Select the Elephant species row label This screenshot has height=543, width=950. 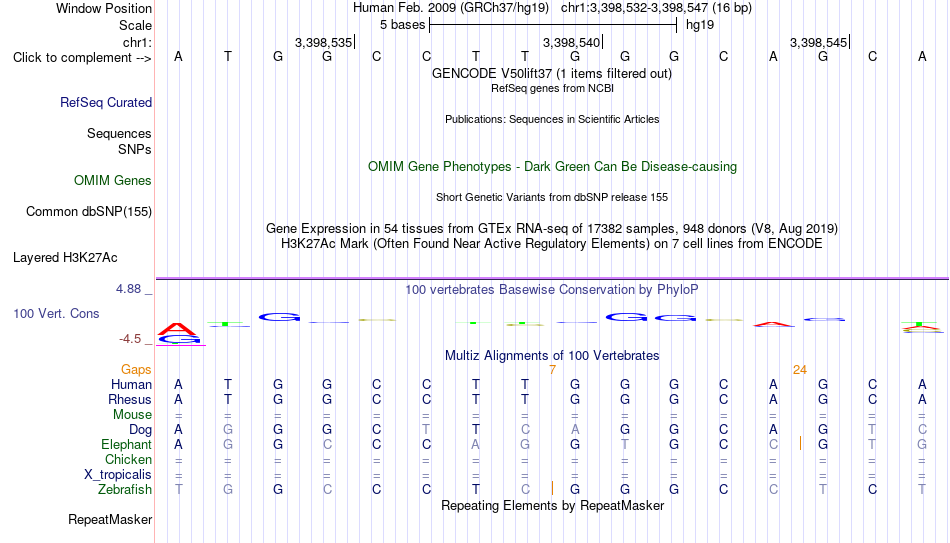click(127, 445)
